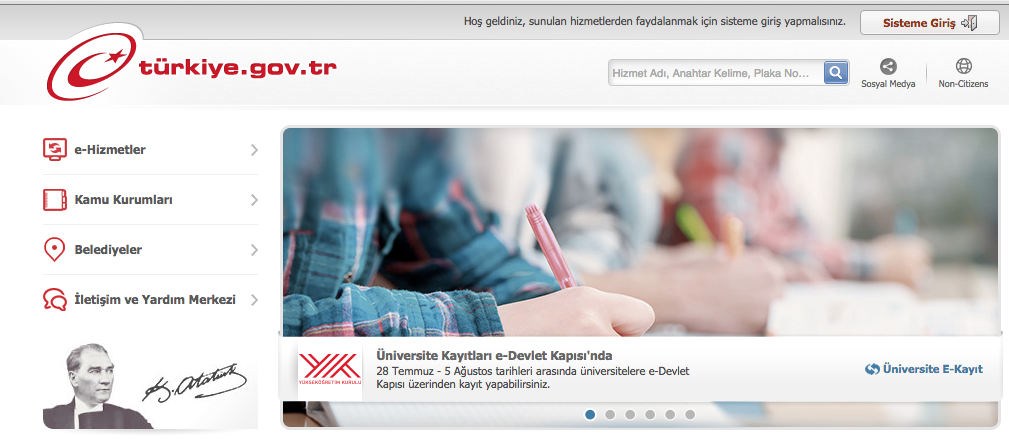Click the Belediyeler map pin icon
This screenshot has height=448, width=1009.
pos(54,250)
